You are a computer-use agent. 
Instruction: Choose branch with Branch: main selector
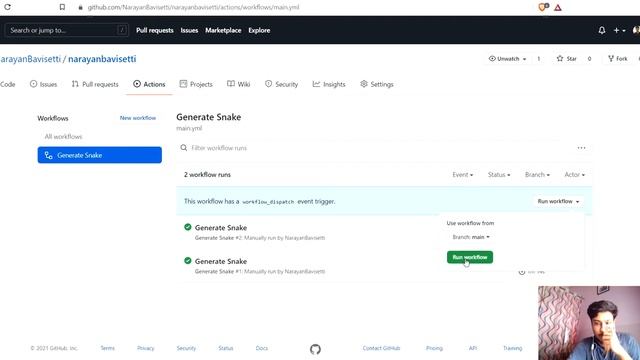pos(471,237)
